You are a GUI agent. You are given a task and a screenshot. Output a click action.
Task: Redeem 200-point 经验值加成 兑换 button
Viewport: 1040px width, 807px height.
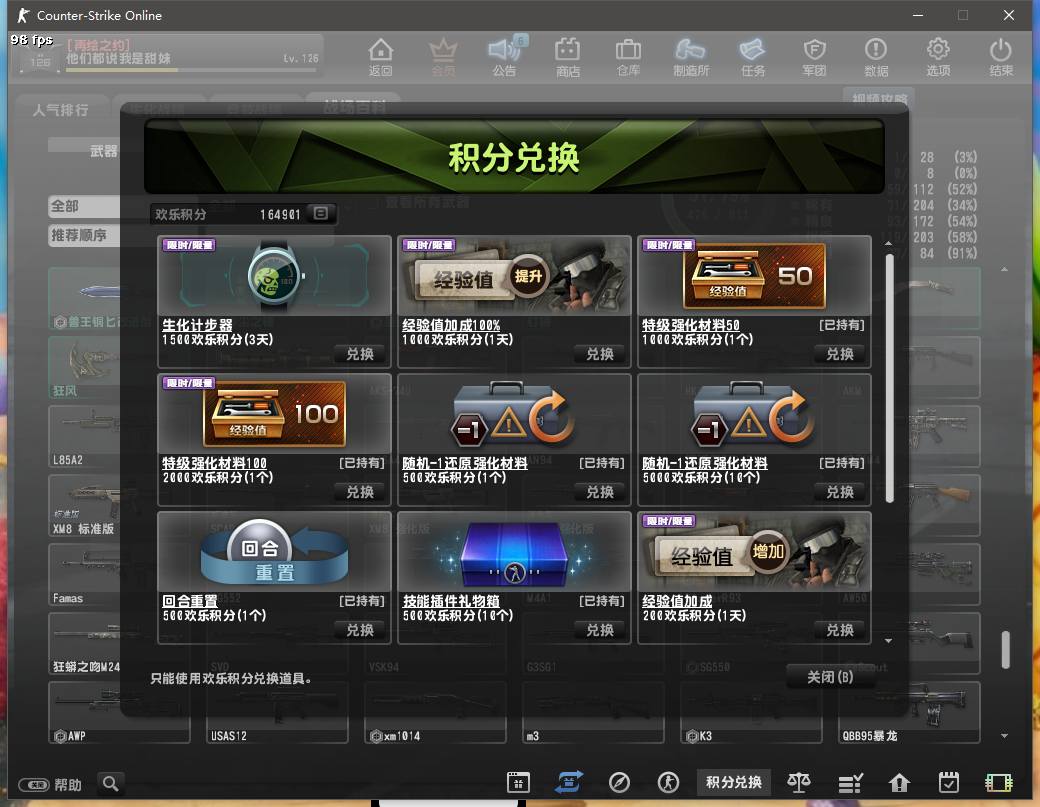[840, 630]
